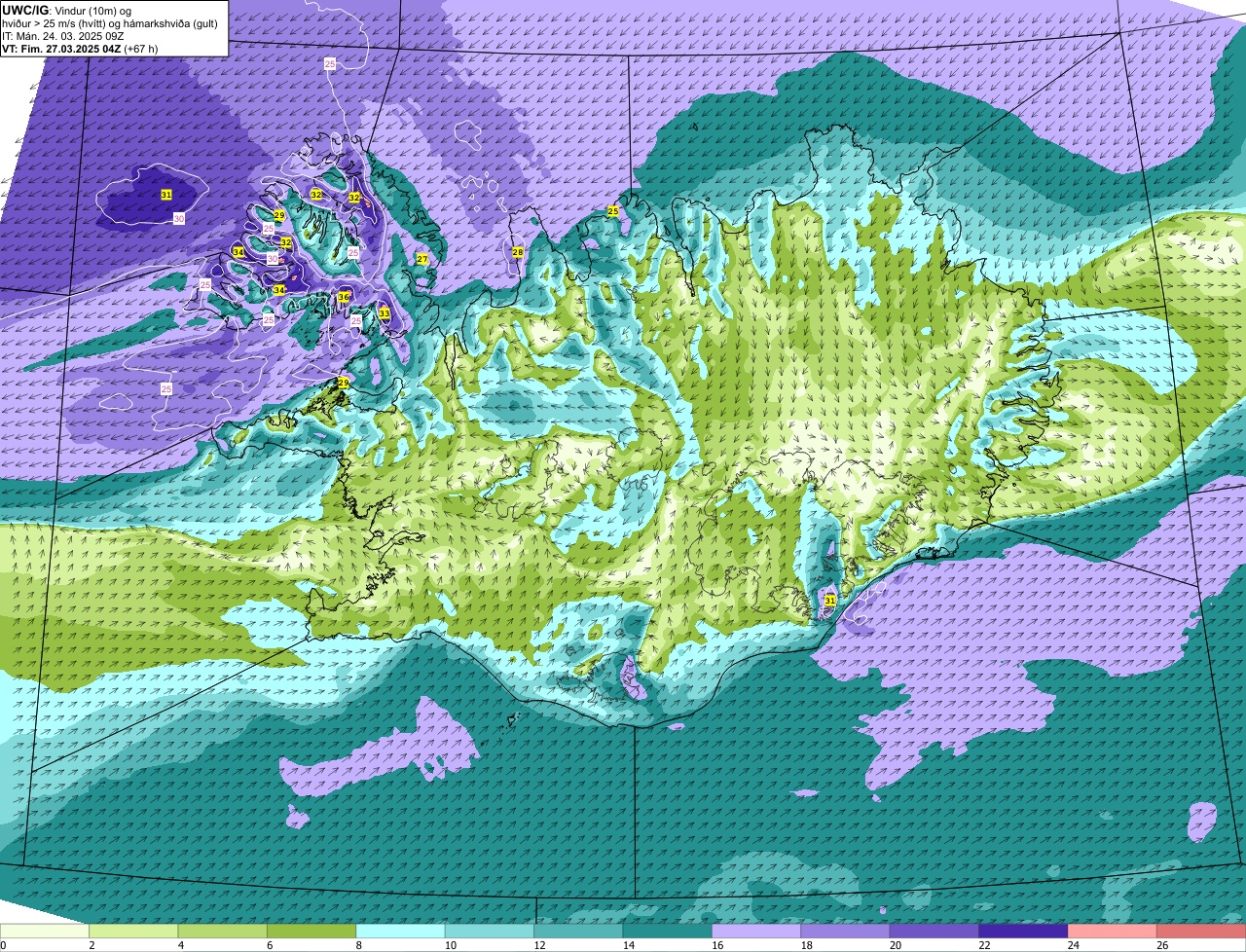Click the scale value 14
The image size is (1246, 952).
click(x=629, y=944)
